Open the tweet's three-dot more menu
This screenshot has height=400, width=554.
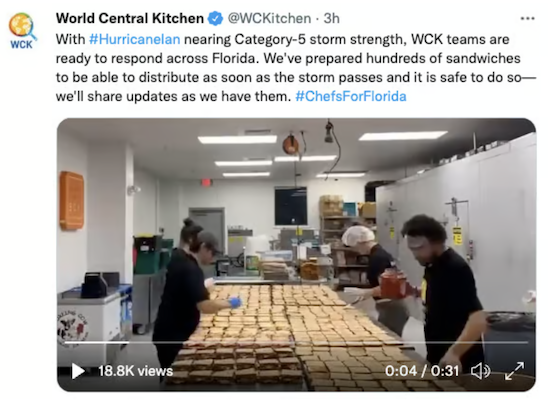click(x=527, y=18)
